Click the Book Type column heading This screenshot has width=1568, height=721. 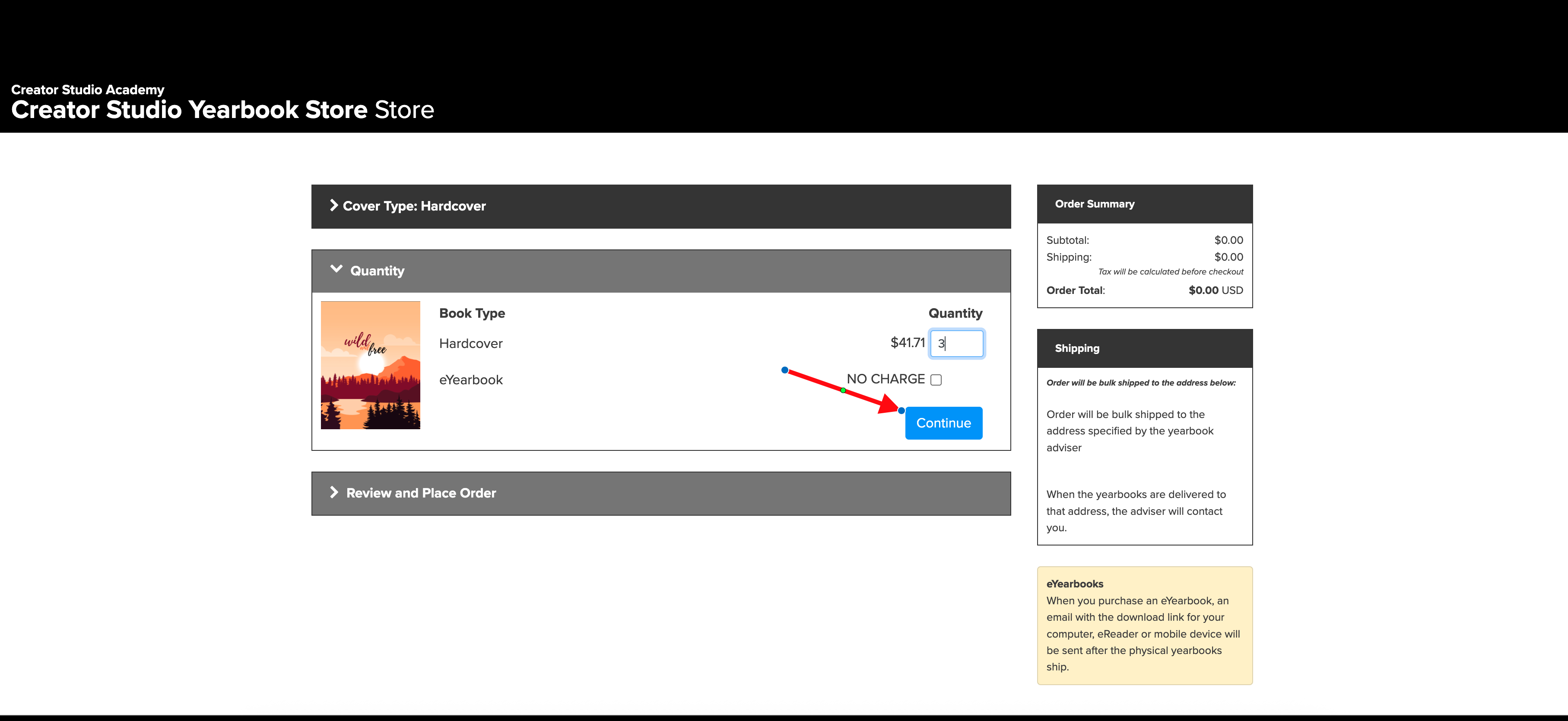pos(472,314)
